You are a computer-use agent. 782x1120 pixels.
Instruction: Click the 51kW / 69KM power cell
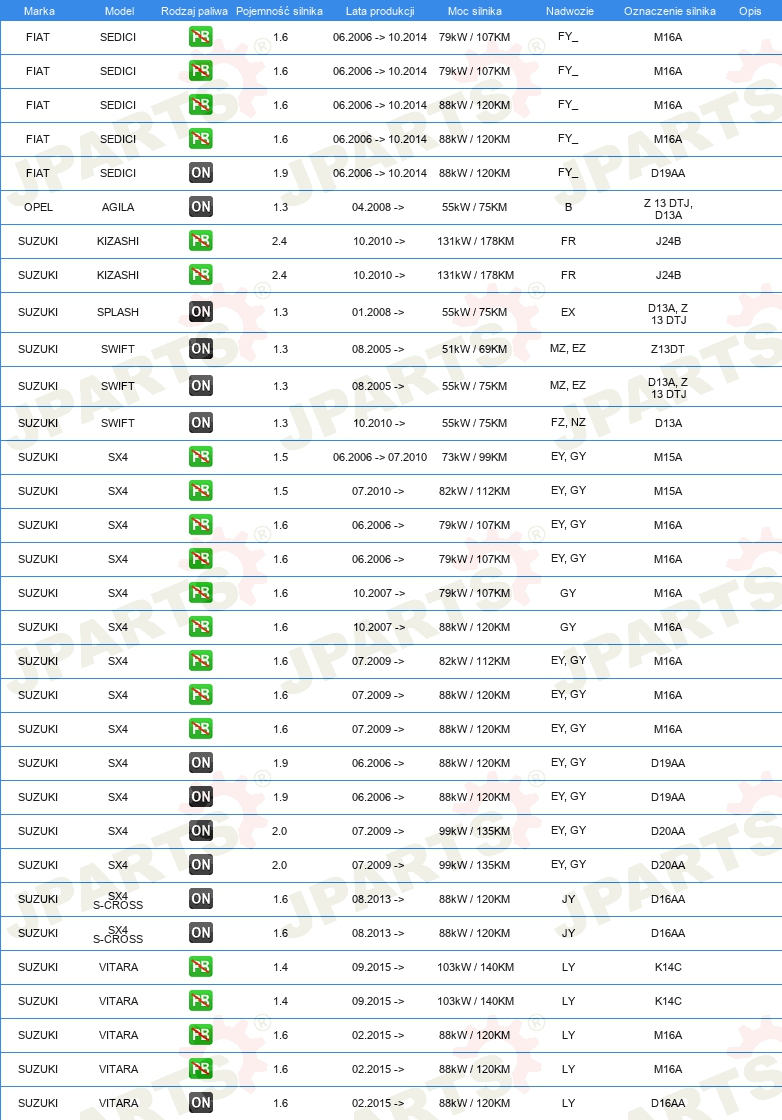[474, 349]
